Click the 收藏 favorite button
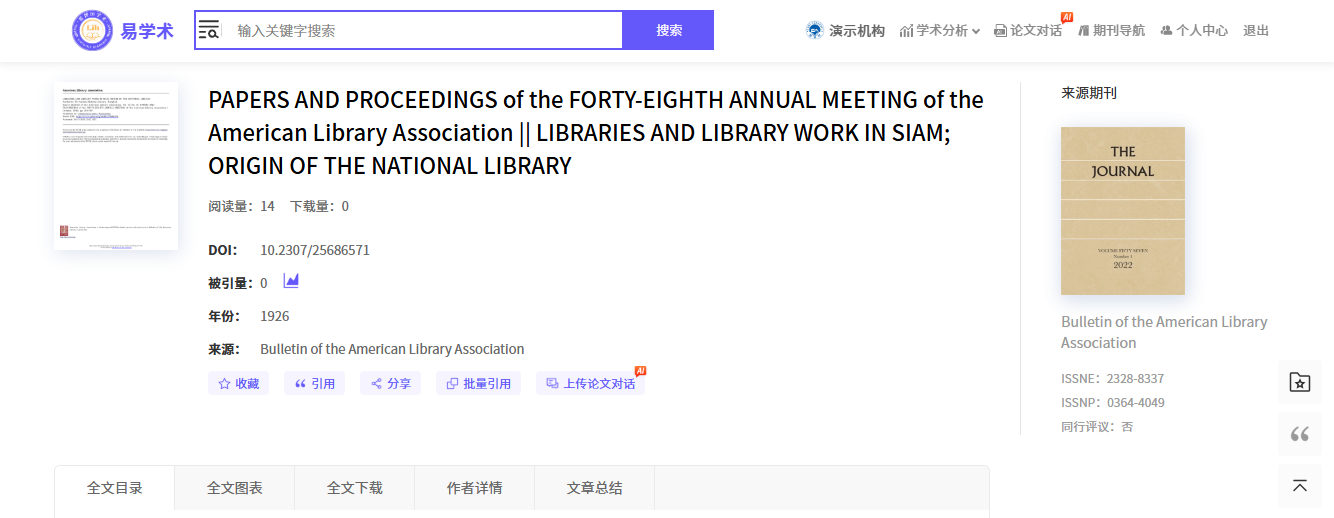1334x518 pixels. (239, 383)
